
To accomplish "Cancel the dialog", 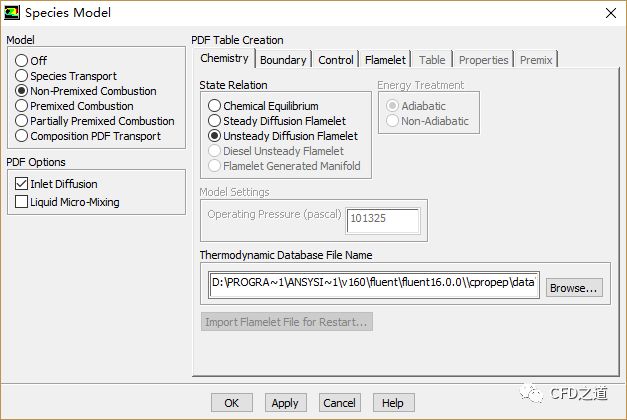I will (x=339, y=403).
